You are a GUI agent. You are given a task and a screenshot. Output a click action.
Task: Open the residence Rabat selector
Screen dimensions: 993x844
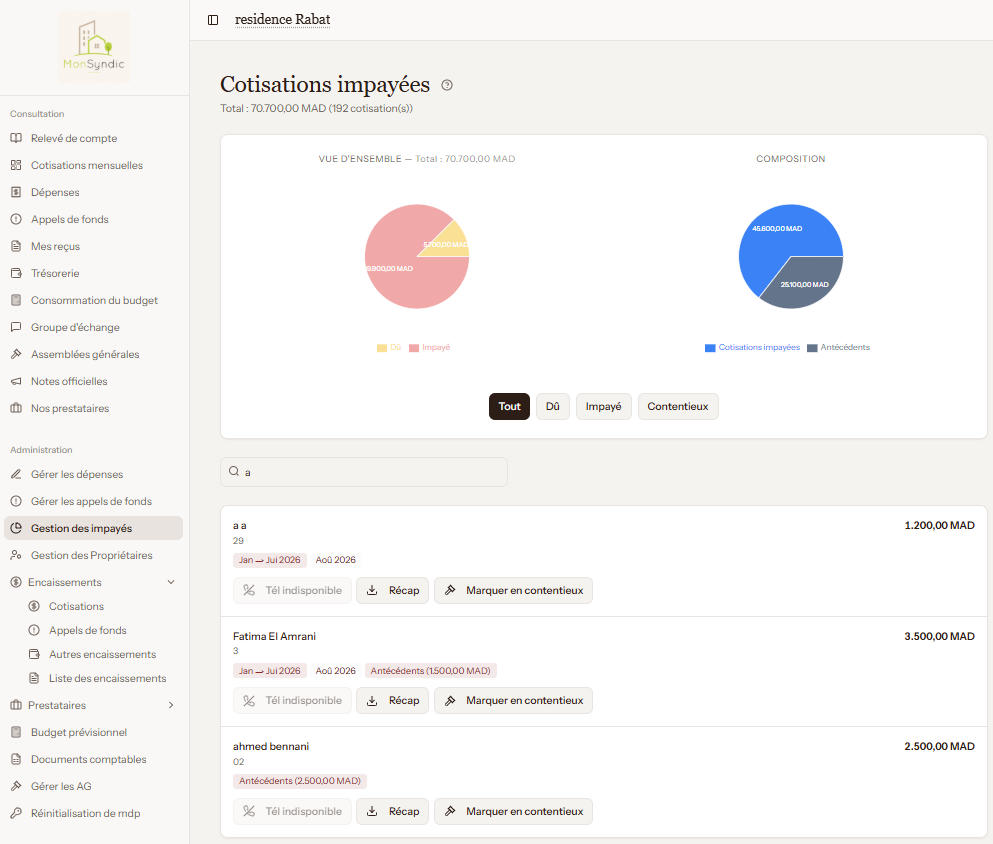[282, 20]
